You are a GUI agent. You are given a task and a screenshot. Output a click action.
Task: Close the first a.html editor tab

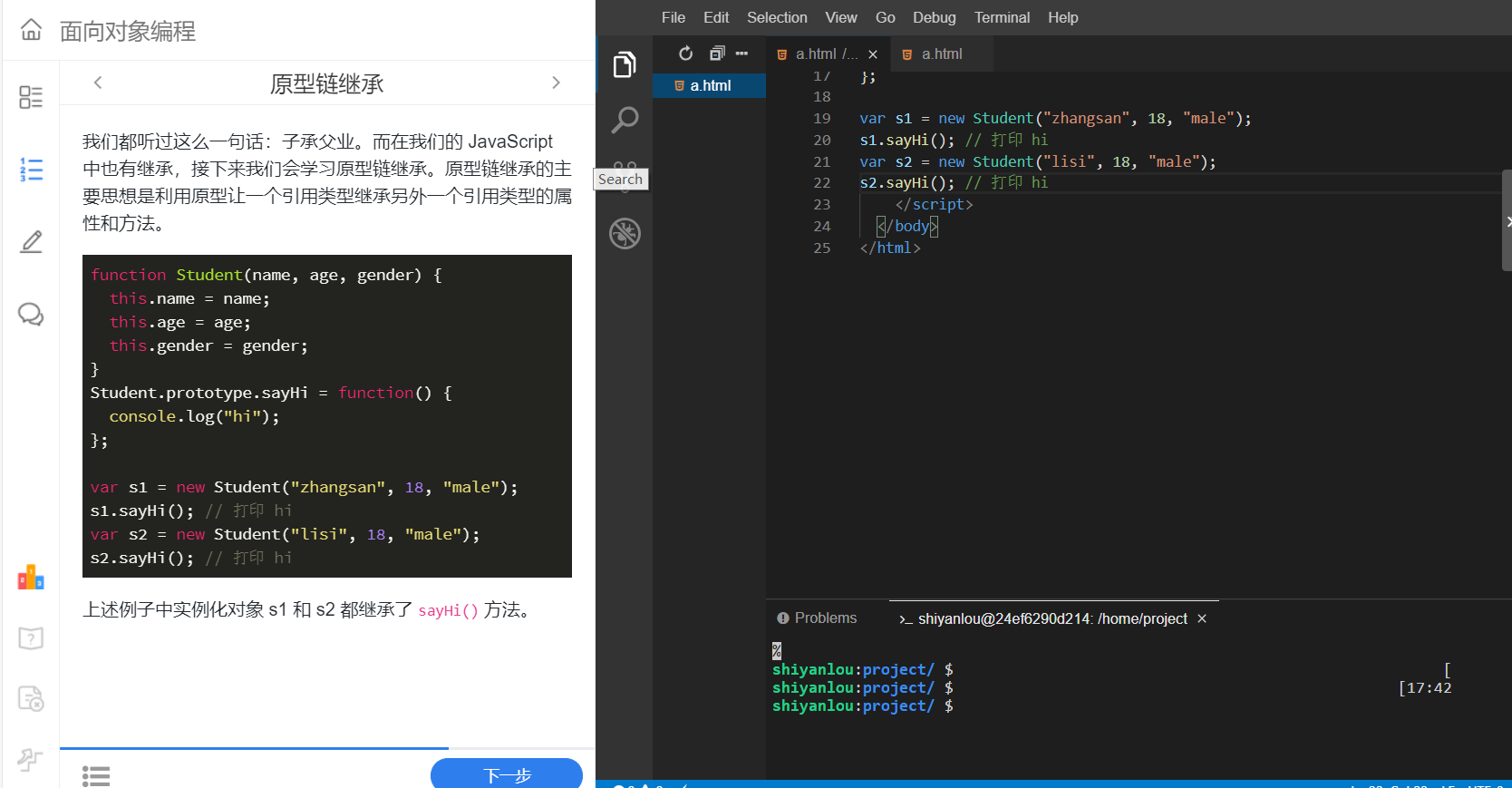tap(873, 54)
